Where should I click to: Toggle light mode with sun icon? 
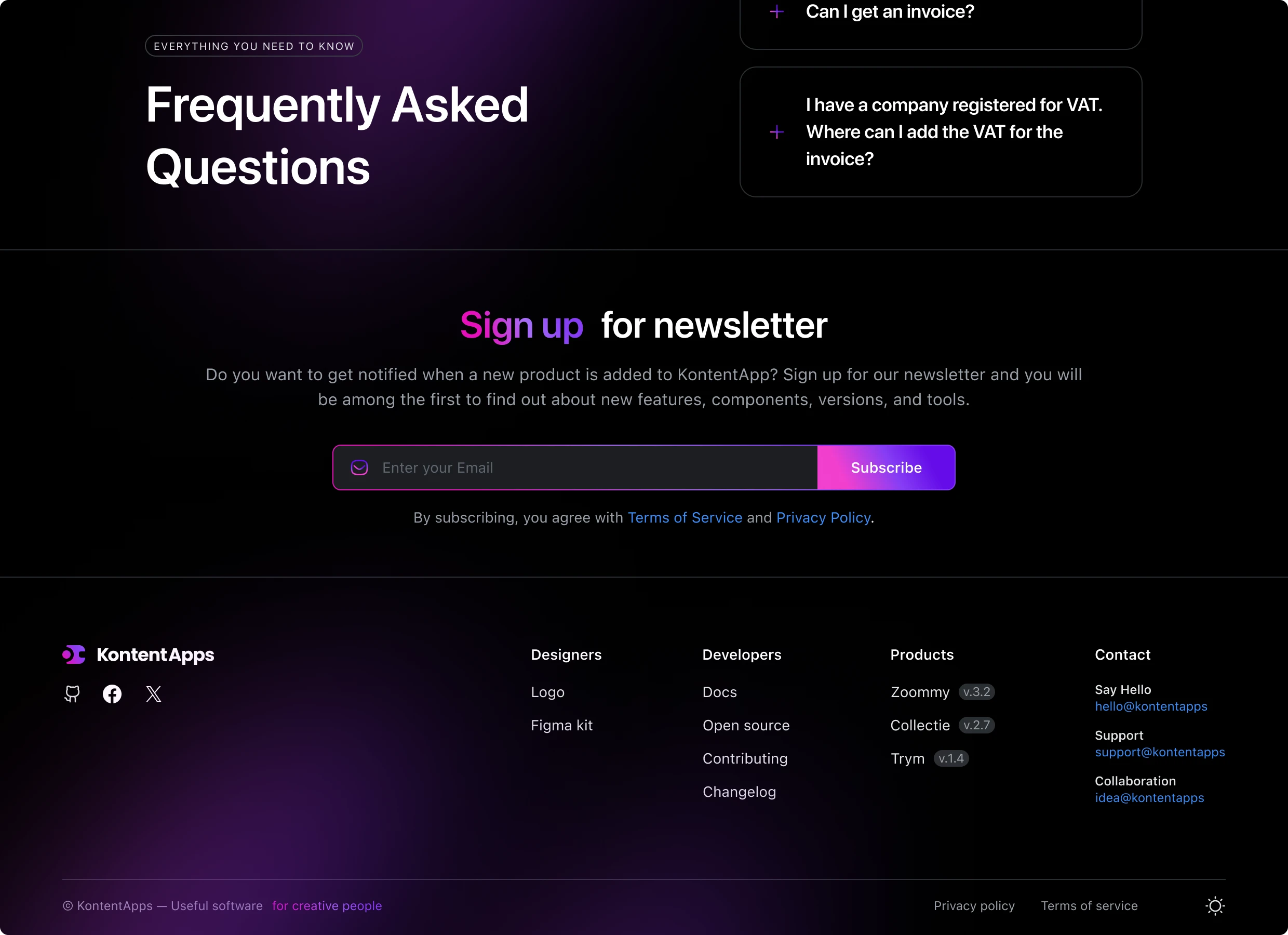point(1215,905)
